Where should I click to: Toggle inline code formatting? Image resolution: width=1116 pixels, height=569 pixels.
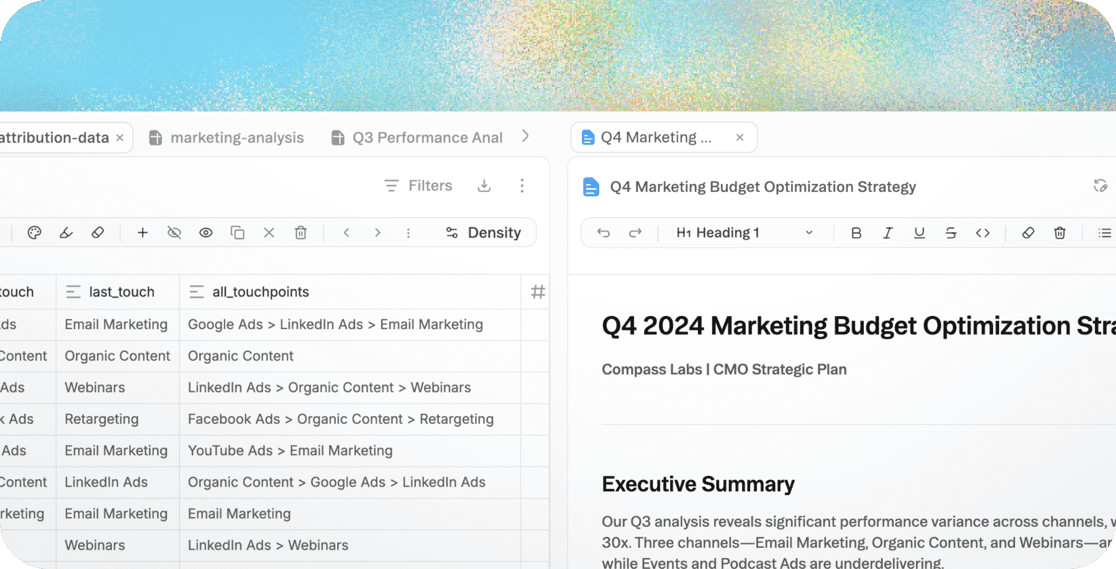point(983,233)
